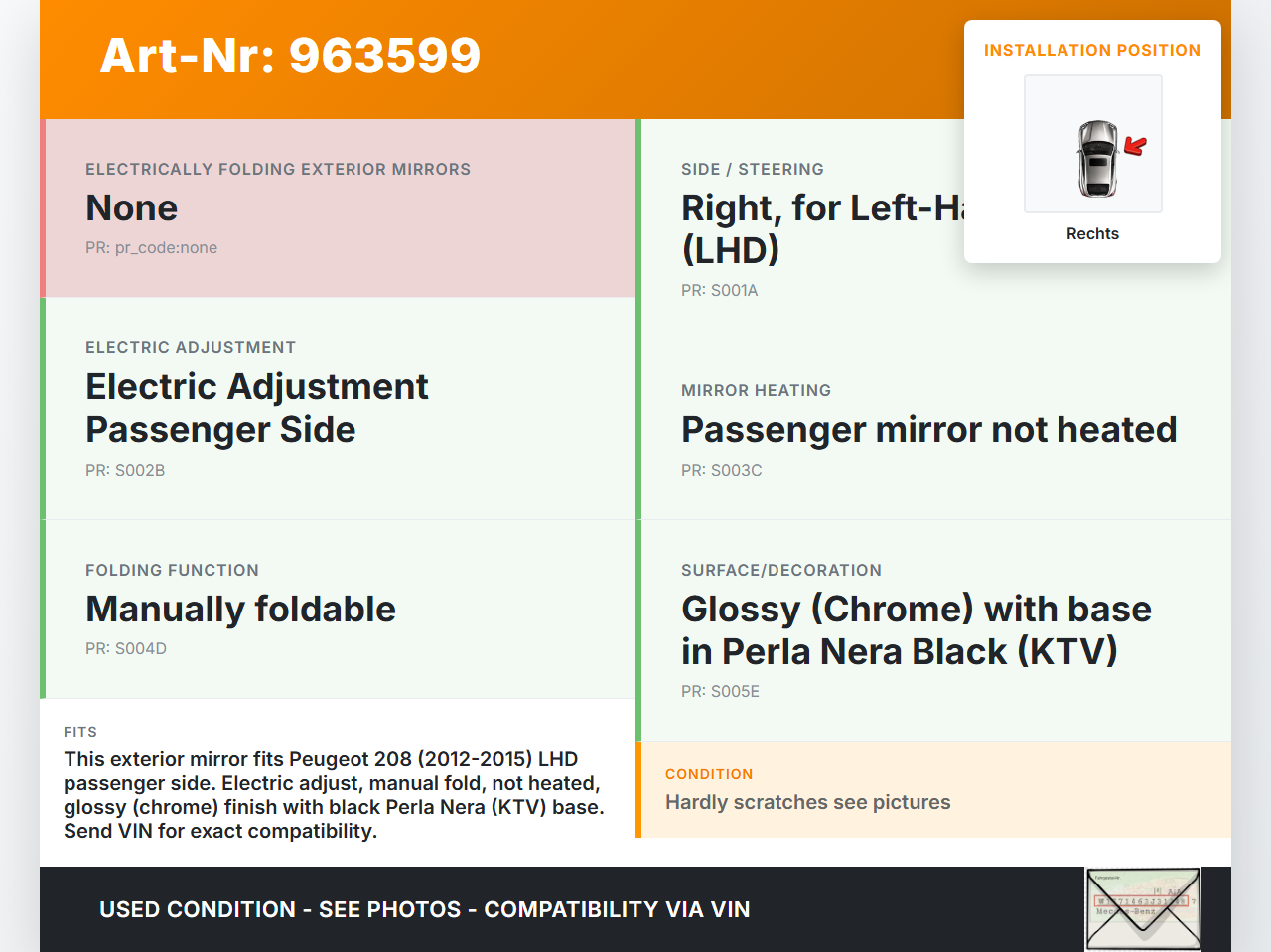1271x952 pixels.
Task: Click the 'Hardly scratches see pictures' condition note
Action: point(807,802)
